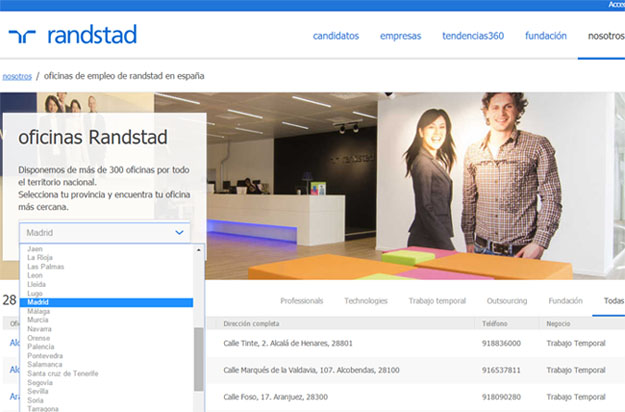Screen dimensions: 625x412
Task: Open the empresas menu
Action: tap(400, 36)
